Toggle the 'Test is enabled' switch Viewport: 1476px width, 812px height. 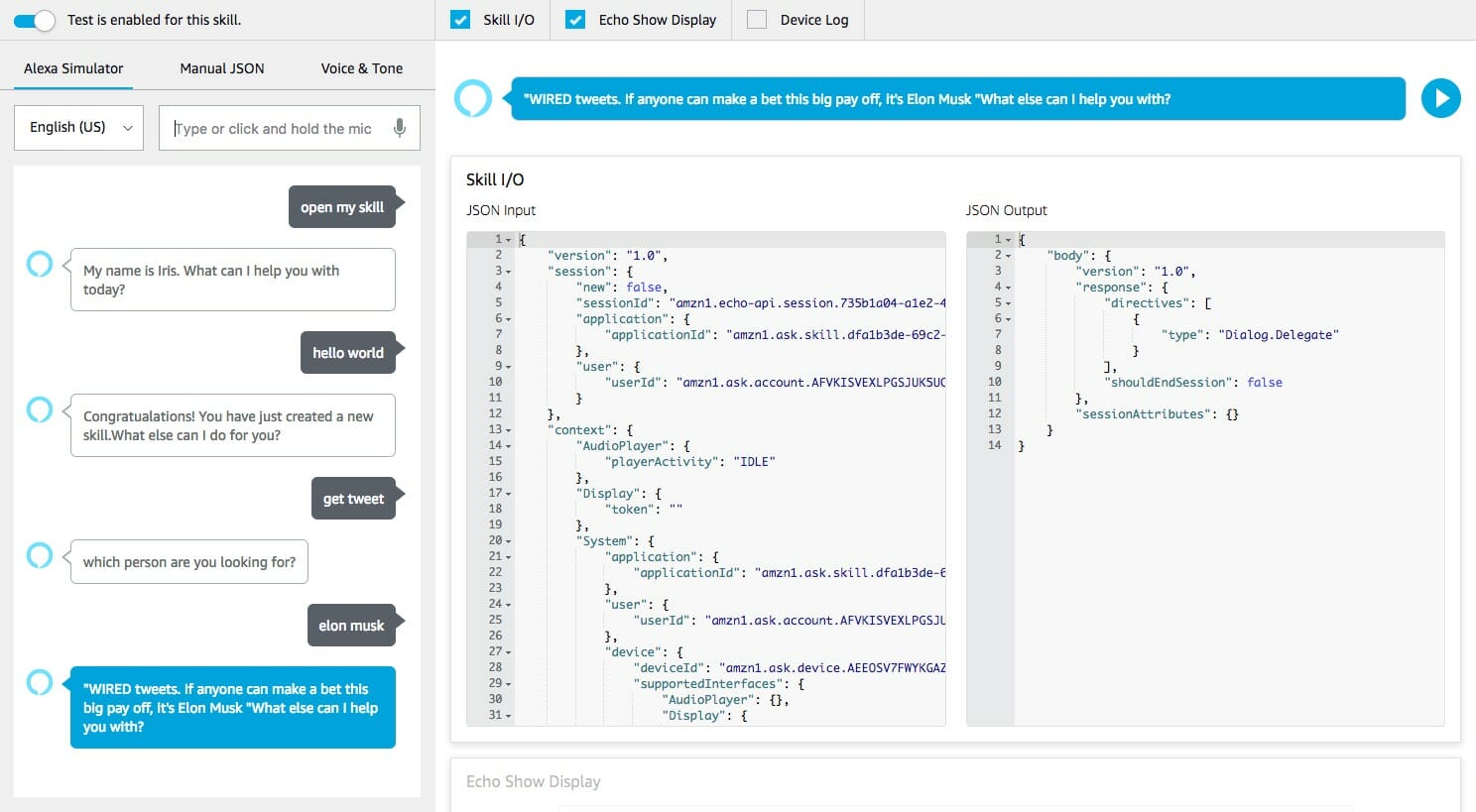click(34, 20)
